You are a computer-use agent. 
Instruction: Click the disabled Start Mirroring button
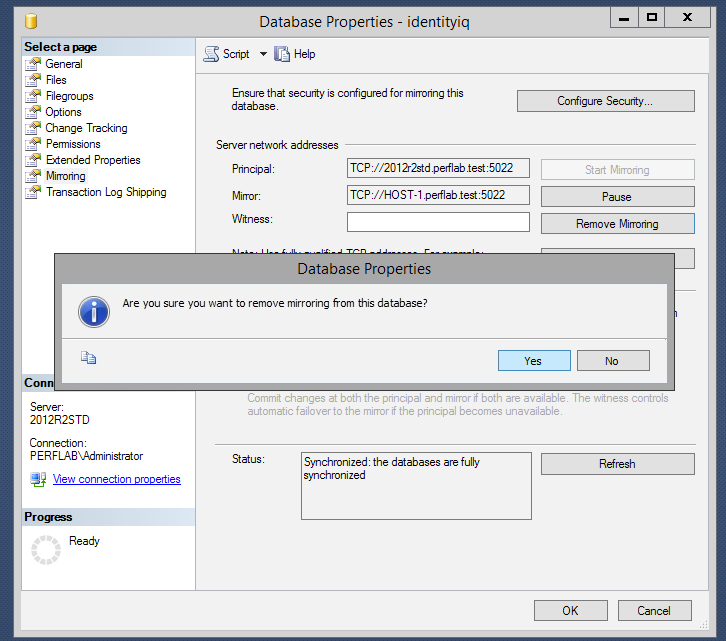pos(618,170)
